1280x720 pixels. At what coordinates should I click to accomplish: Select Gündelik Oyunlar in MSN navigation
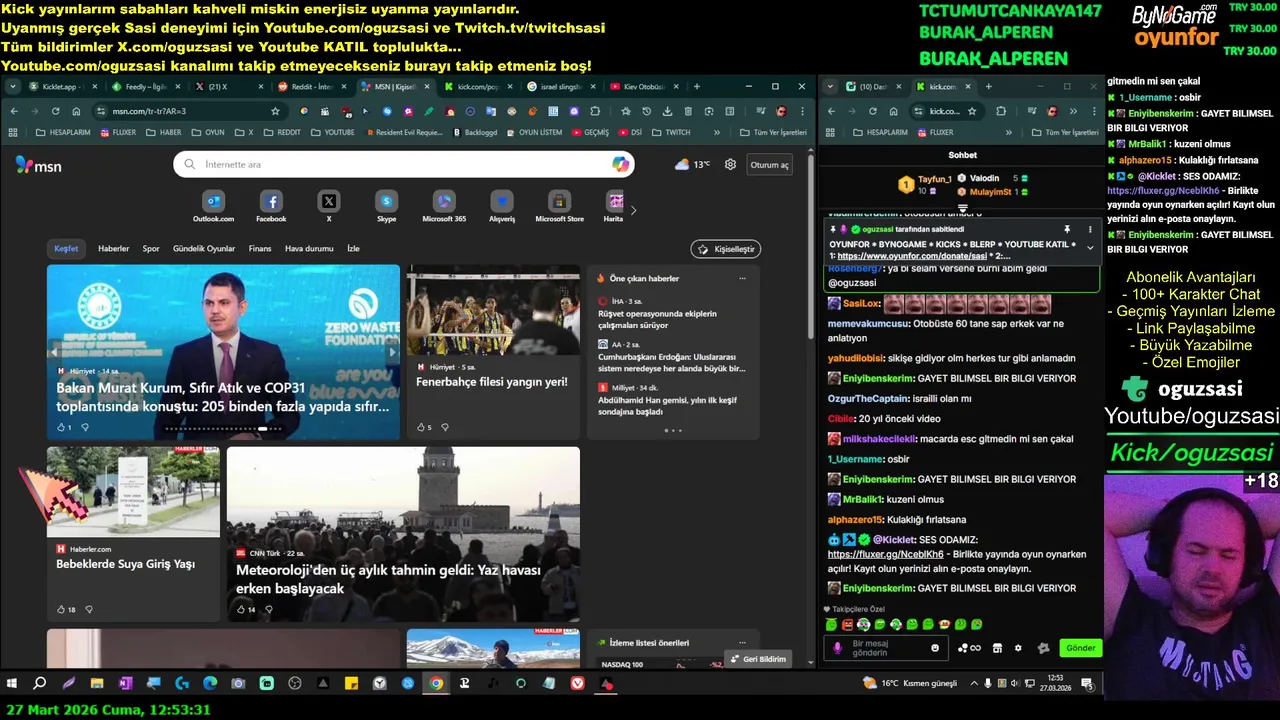coord(204,249)
